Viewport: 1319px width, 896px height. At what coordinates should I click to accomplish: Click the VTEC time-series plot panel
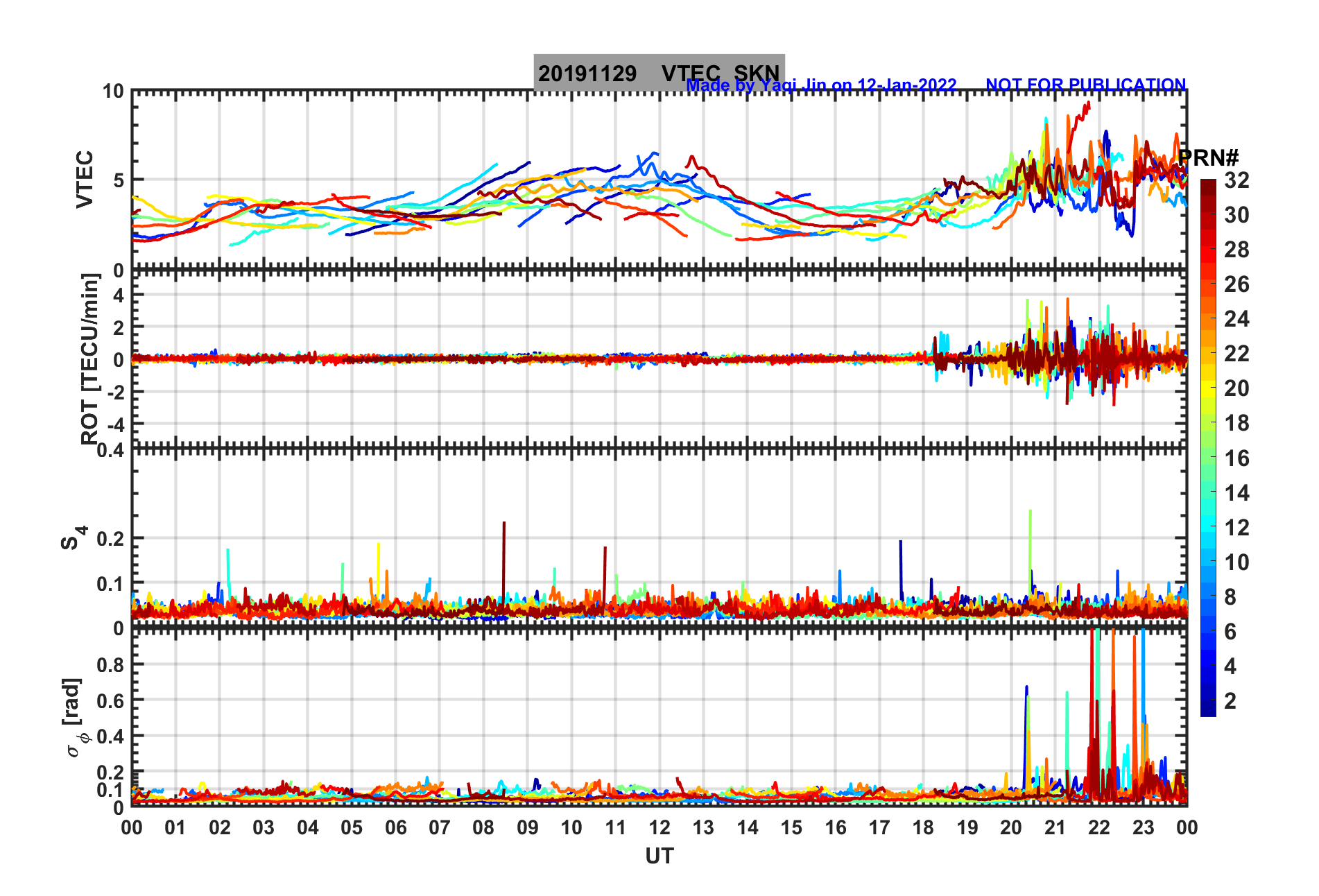659,180
